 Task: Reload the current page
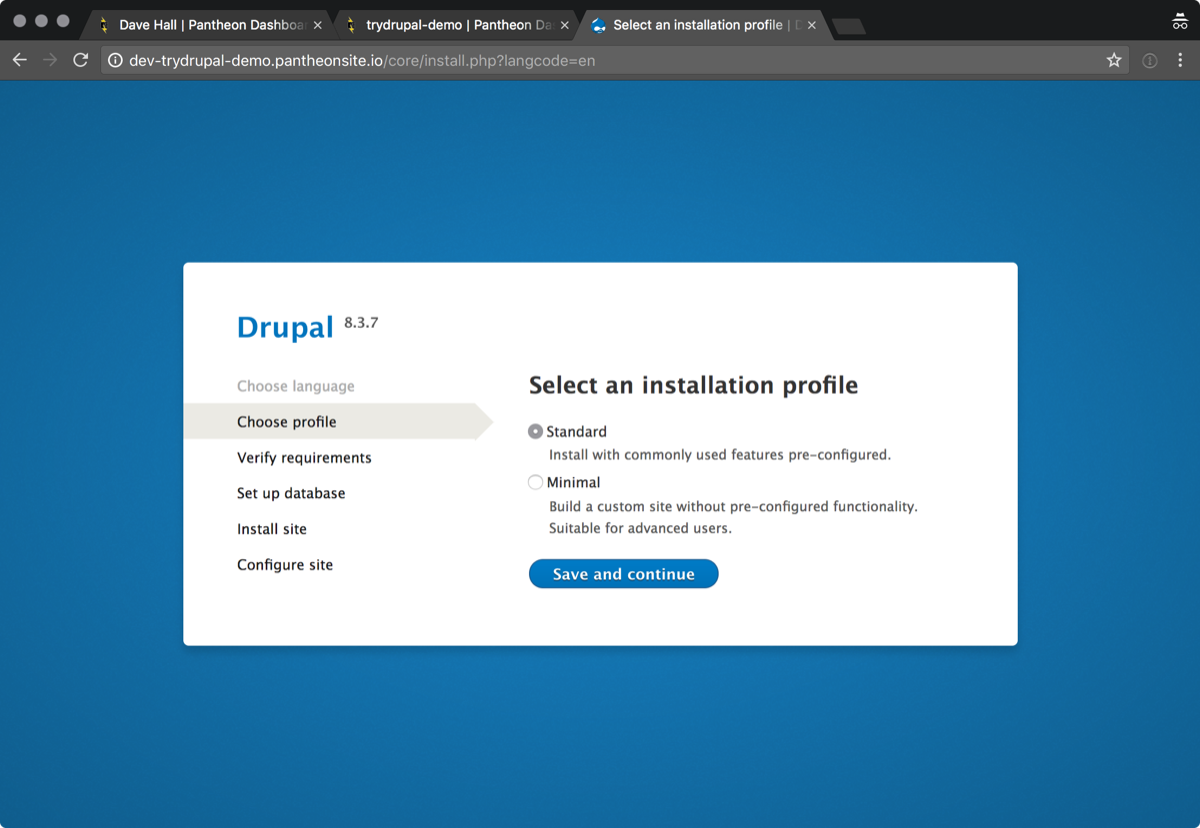[x=81, y=60]
